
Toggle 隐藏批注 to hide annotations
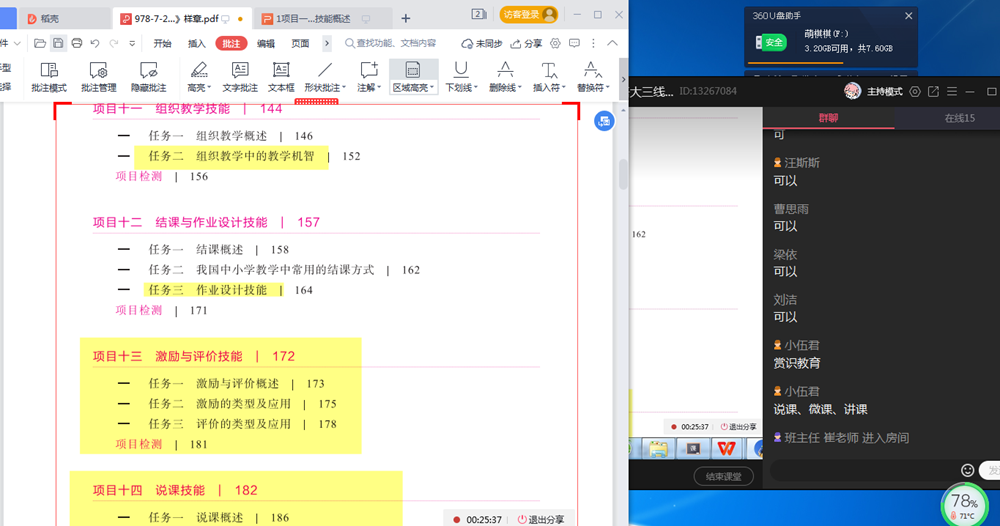point(149,75)
